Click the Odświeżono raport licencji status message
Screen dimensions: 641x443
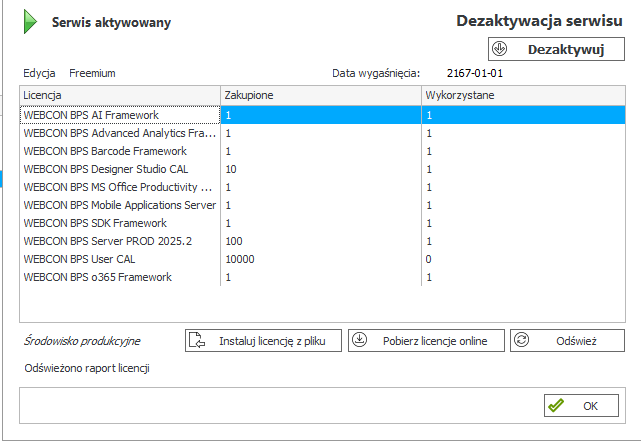(87, 368)
